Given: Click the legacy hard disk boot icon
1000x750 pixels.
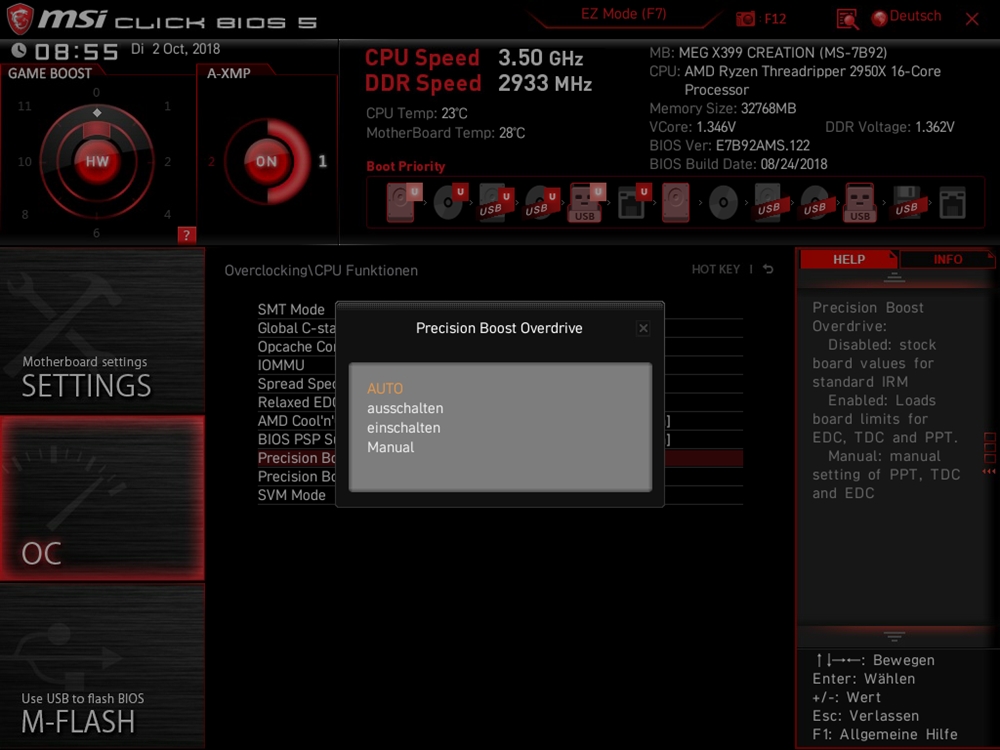Looking at the screenshot, I should pyautogui.click(x=675, y=202).
